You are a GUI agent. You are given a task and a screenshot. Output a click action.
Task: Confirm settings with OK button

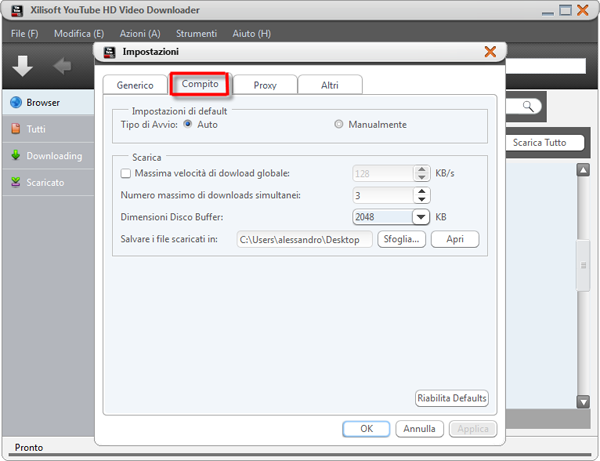(x=366, y=429)
